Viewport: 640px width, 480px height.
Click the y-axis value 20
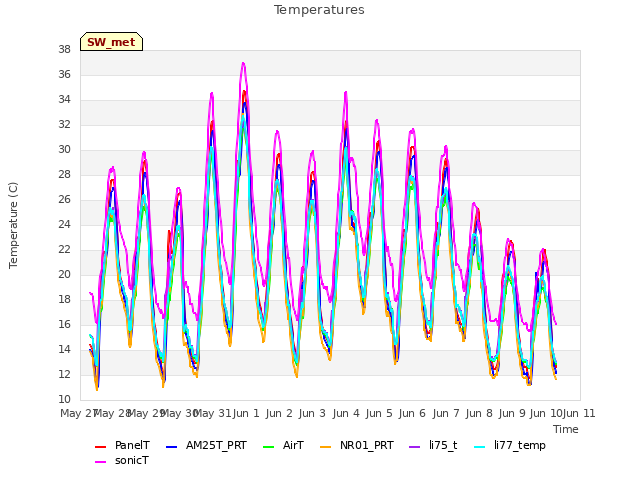64,274
